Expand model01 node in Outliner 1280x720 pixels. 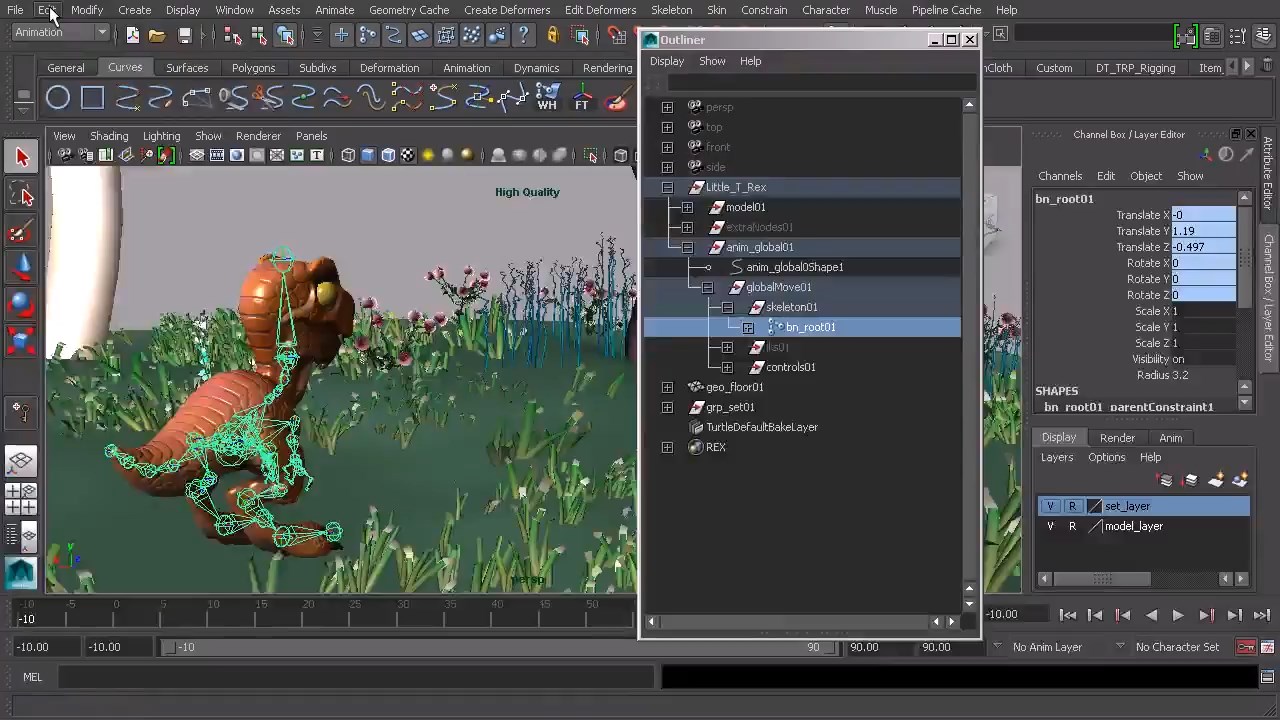(687, 207)
